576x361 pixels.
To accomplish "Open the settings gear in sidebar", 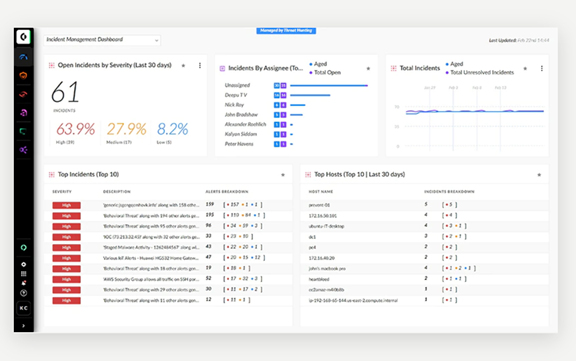I will (24, 264).
